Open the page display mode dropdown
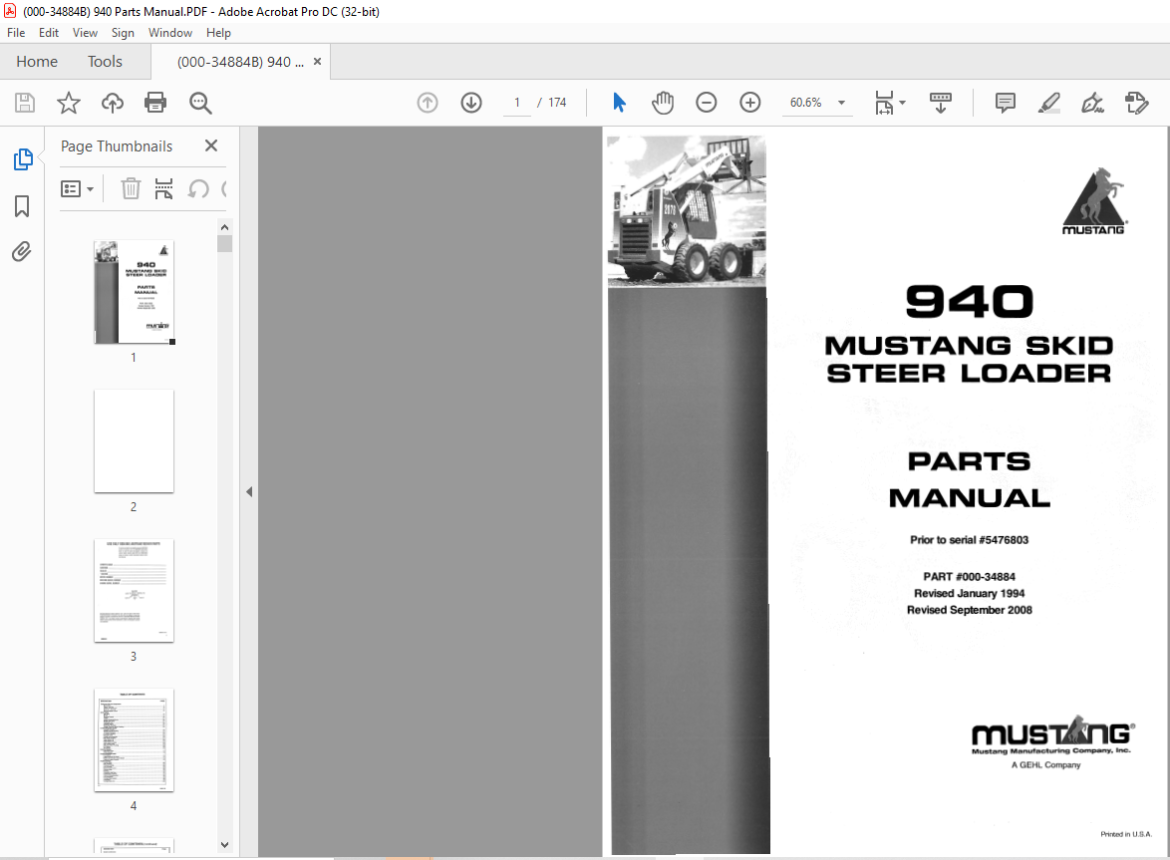This screenshot has width=1170, height=860. click(x=889, y=102)
